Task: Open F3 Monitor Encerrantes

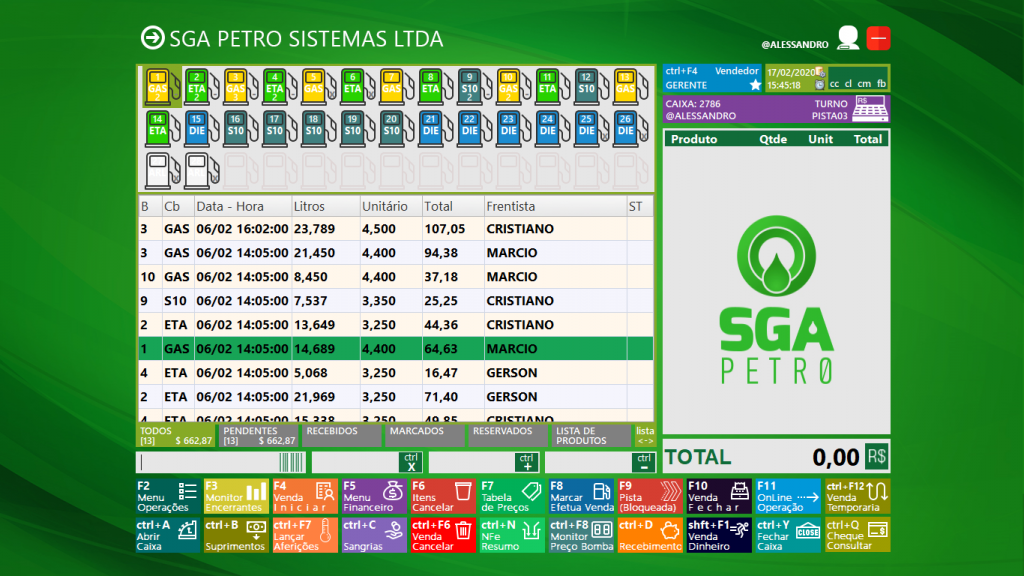Action: tap(236, 496)
